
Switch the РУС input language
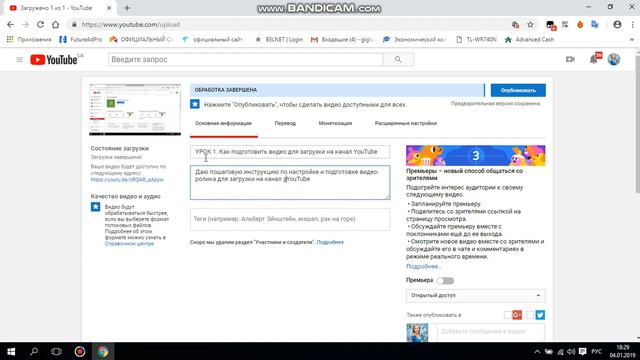coord(596,351)
